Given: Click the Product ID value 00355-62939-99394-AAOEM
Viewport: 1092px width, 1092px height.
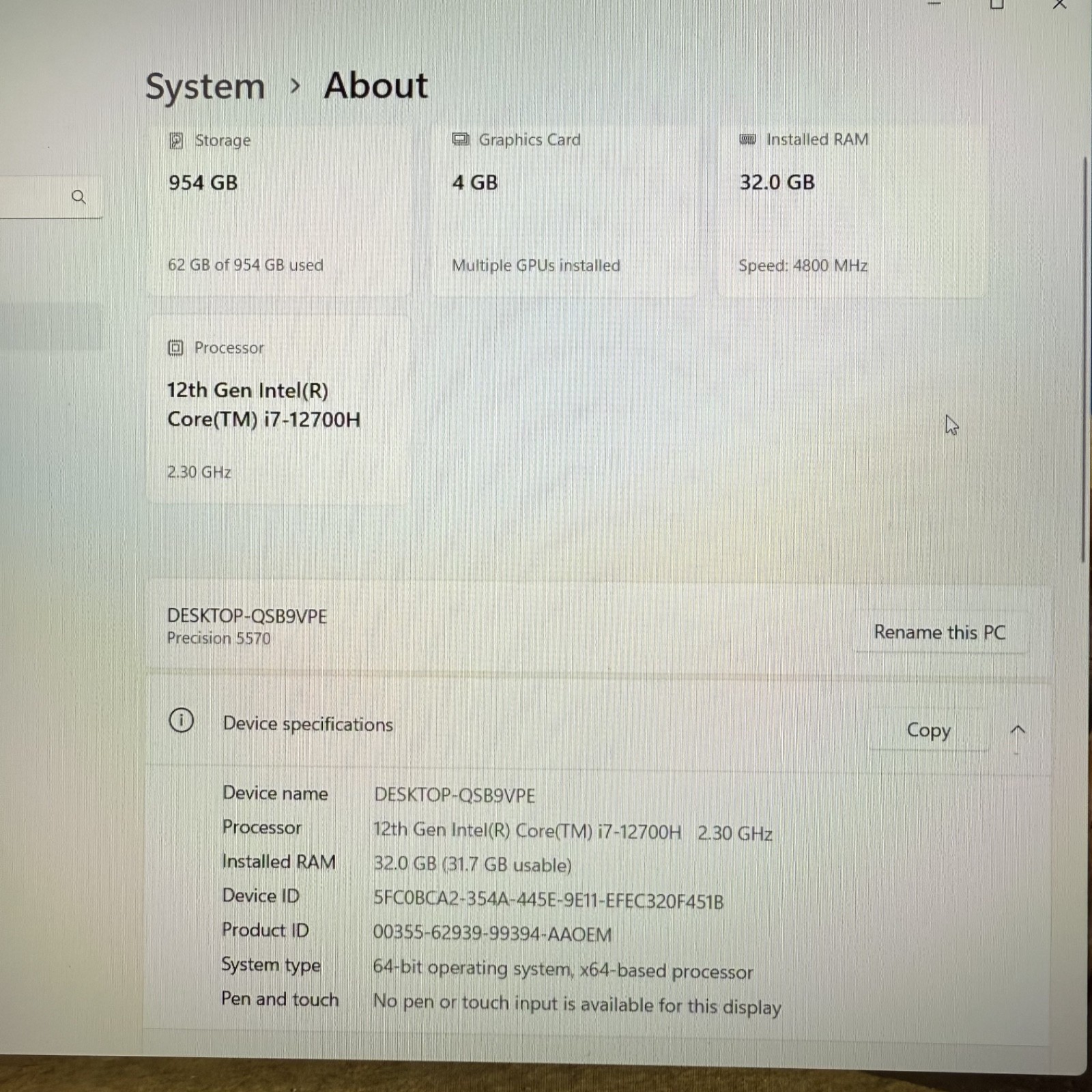Looking at the screenshot, I should click(x=492, y=934).
